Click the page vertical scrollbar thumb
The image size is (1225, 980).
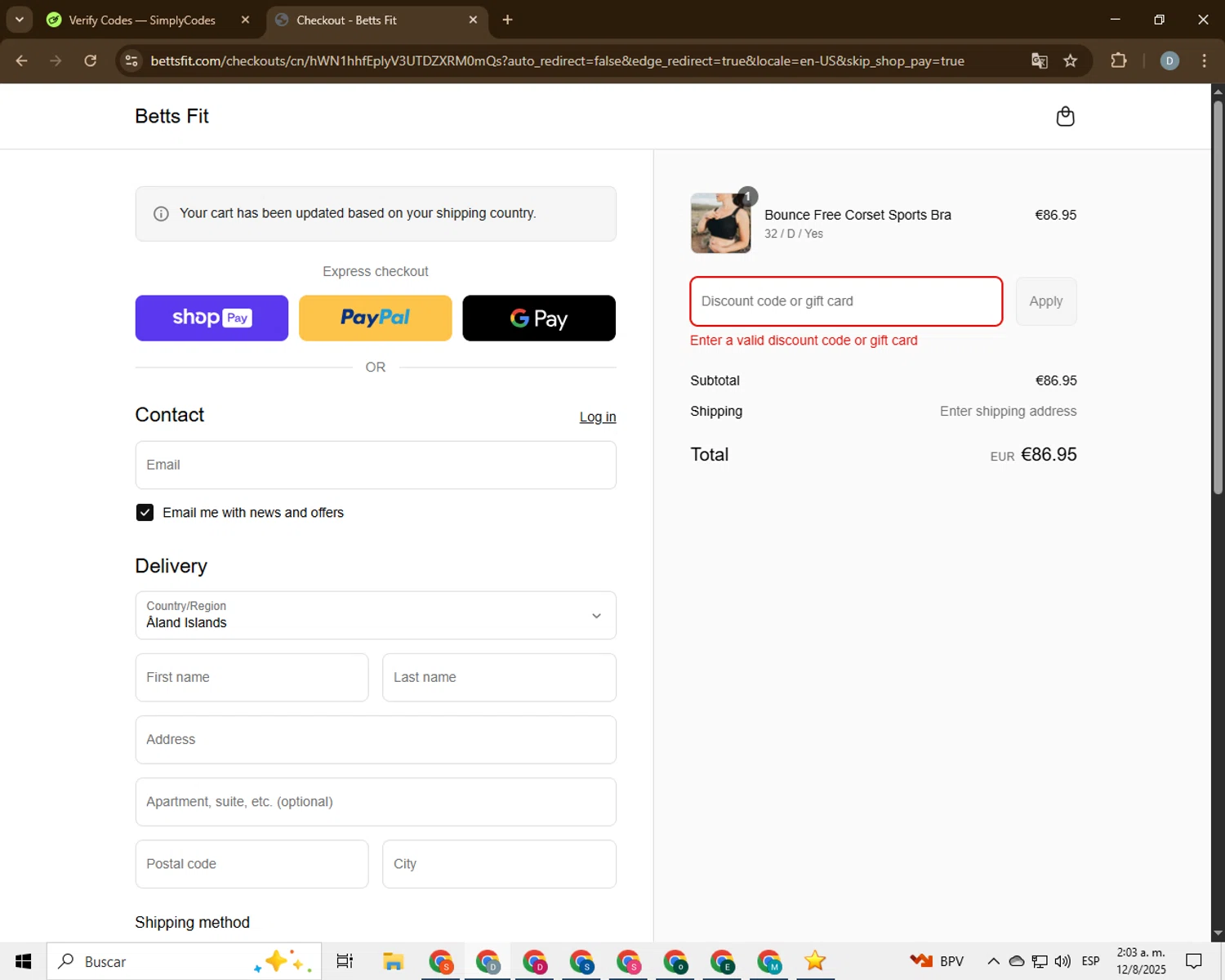coord(1218,297)
